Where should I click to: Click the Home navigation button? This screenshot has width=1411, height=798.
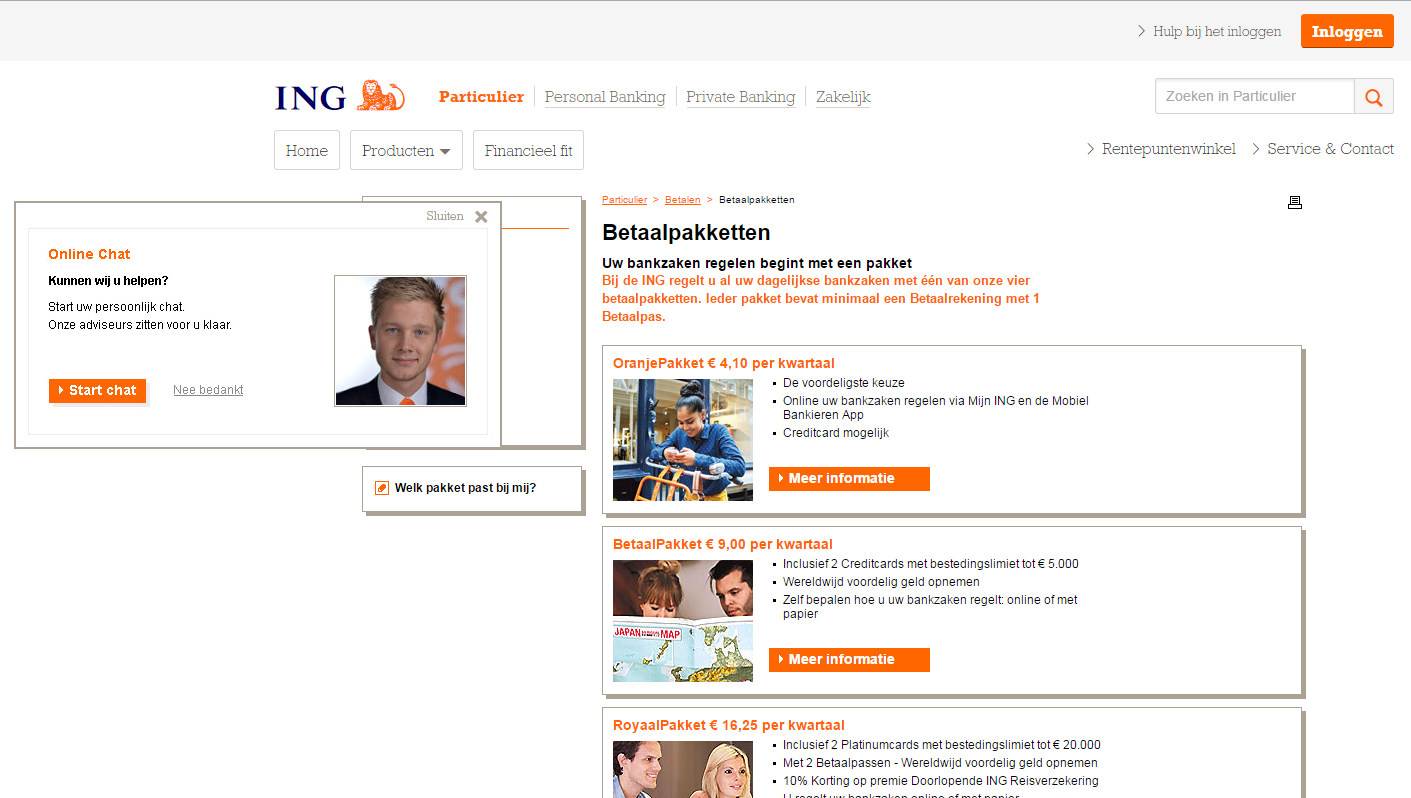(x=307, y=150)
